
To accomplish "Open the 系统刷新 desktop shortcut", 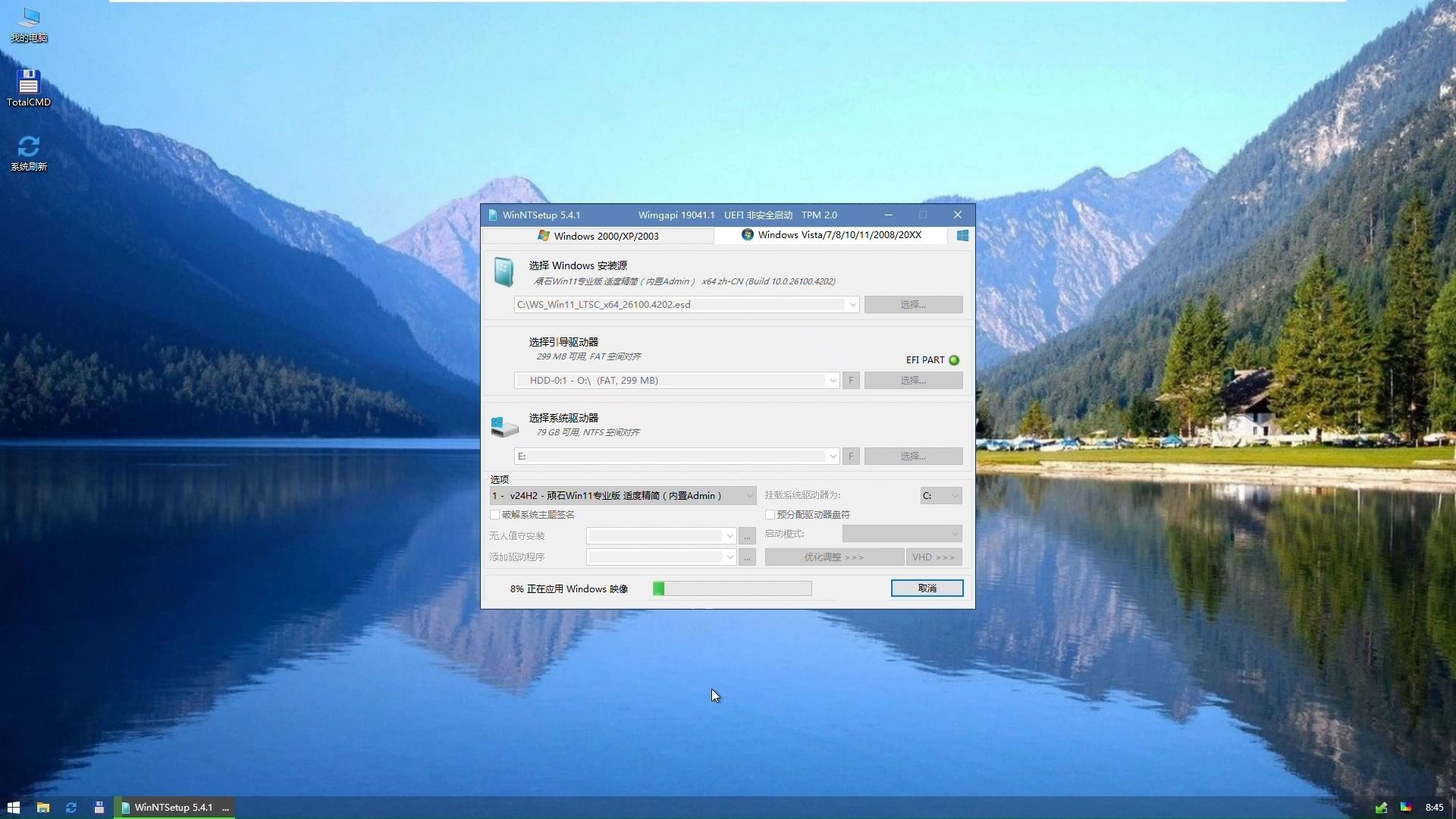I will [x=29, y=152].
